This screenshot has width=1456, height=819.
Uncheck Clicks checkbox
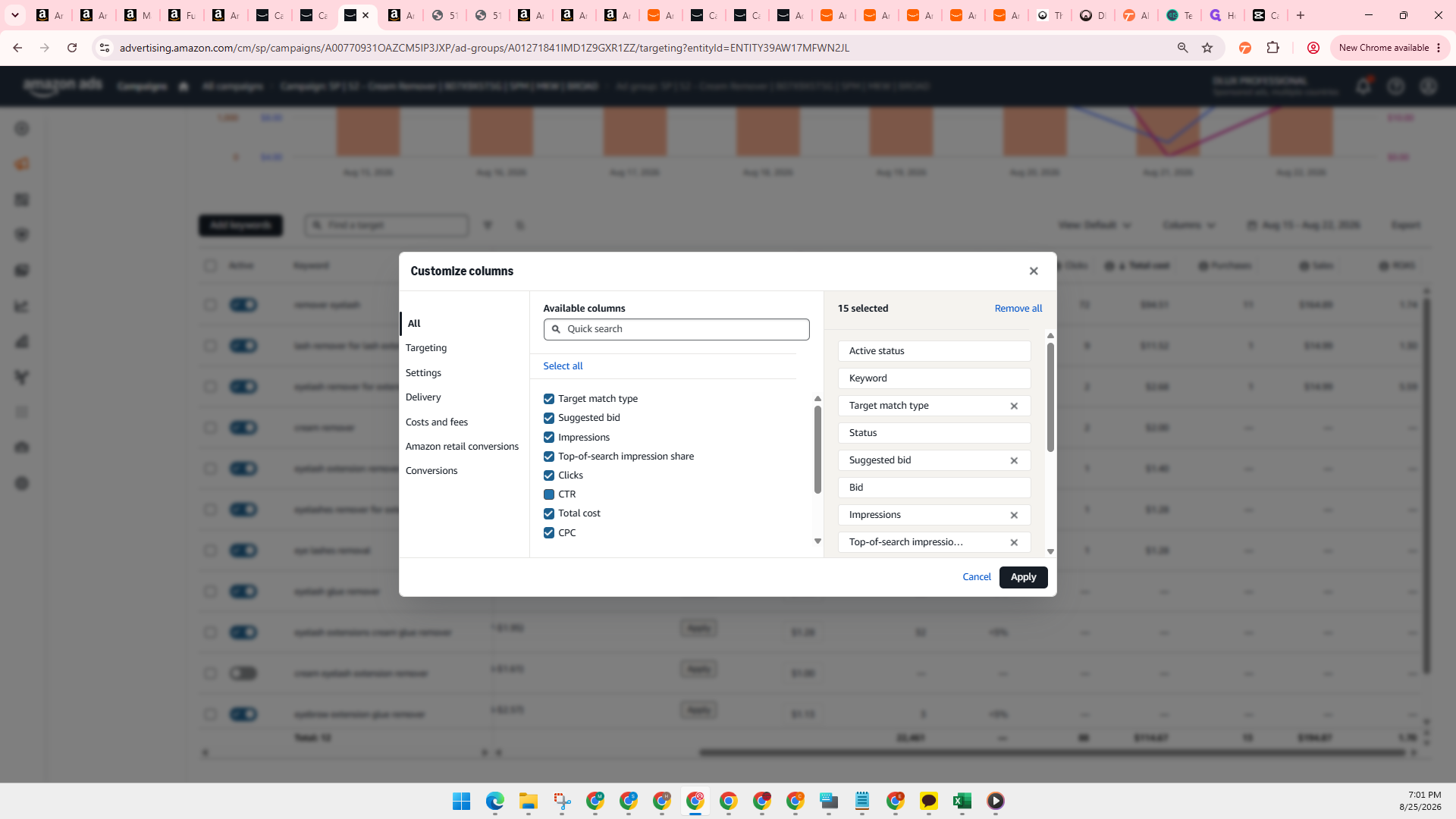pyautogui.click(x=549, y=475)
